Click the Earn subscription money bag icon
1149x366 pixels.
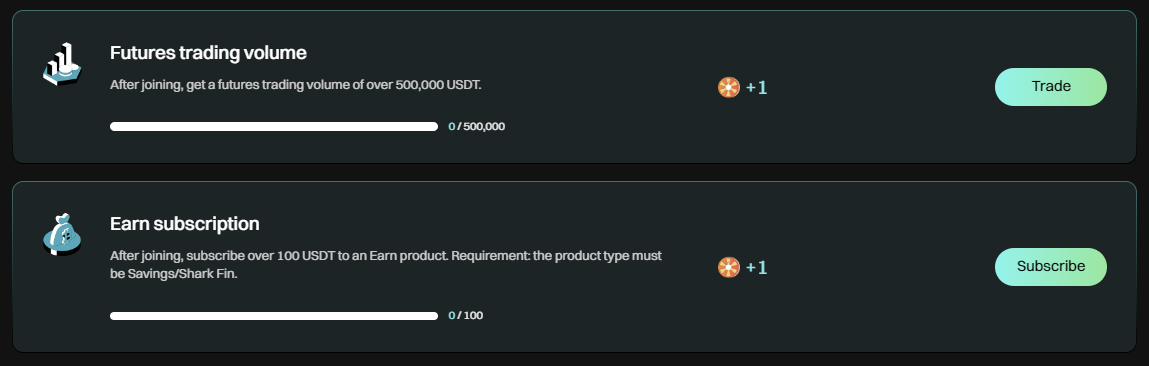[x=62, y=235]
